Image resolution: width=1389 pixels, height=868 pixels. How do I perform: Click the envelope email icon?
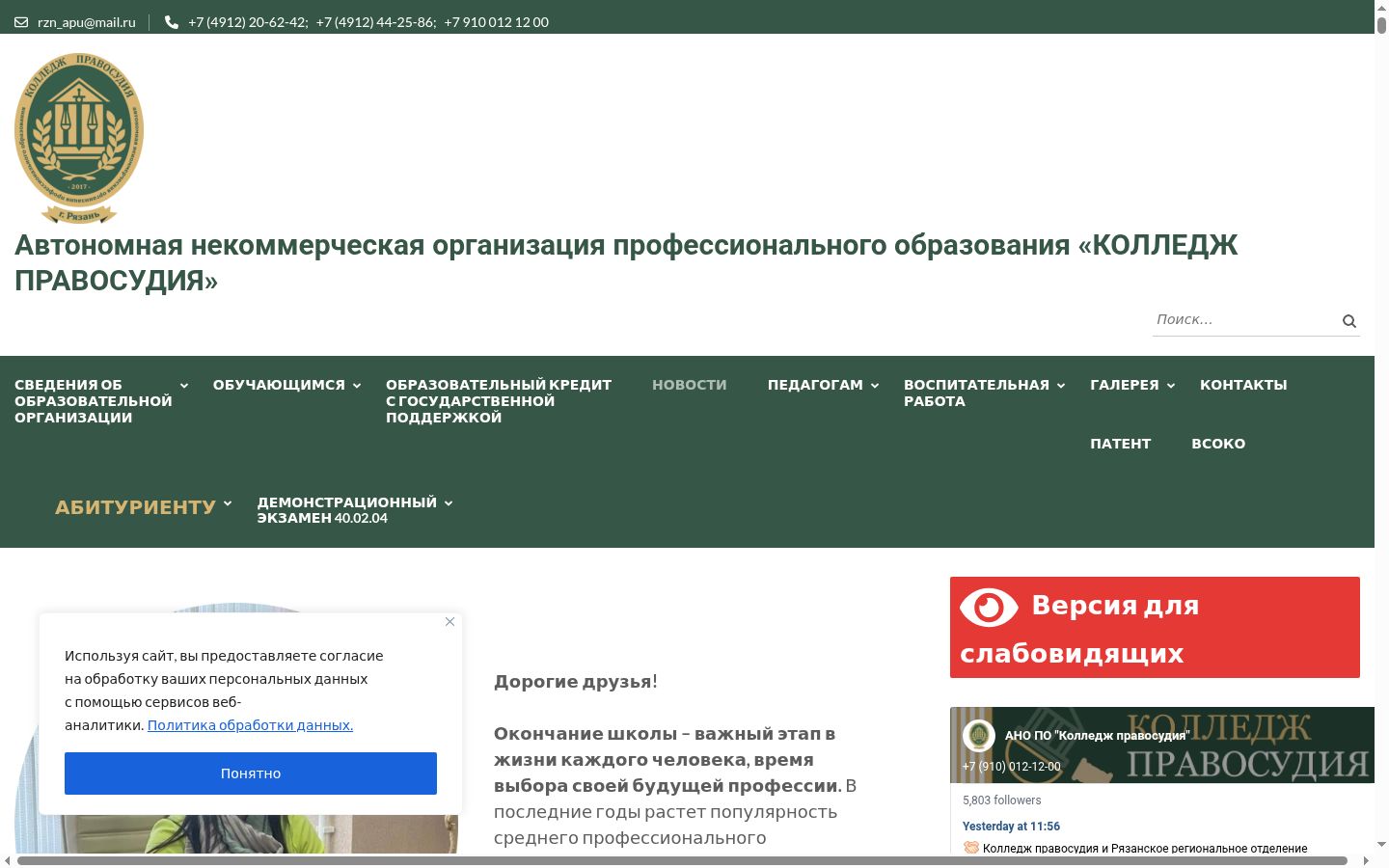21,22
